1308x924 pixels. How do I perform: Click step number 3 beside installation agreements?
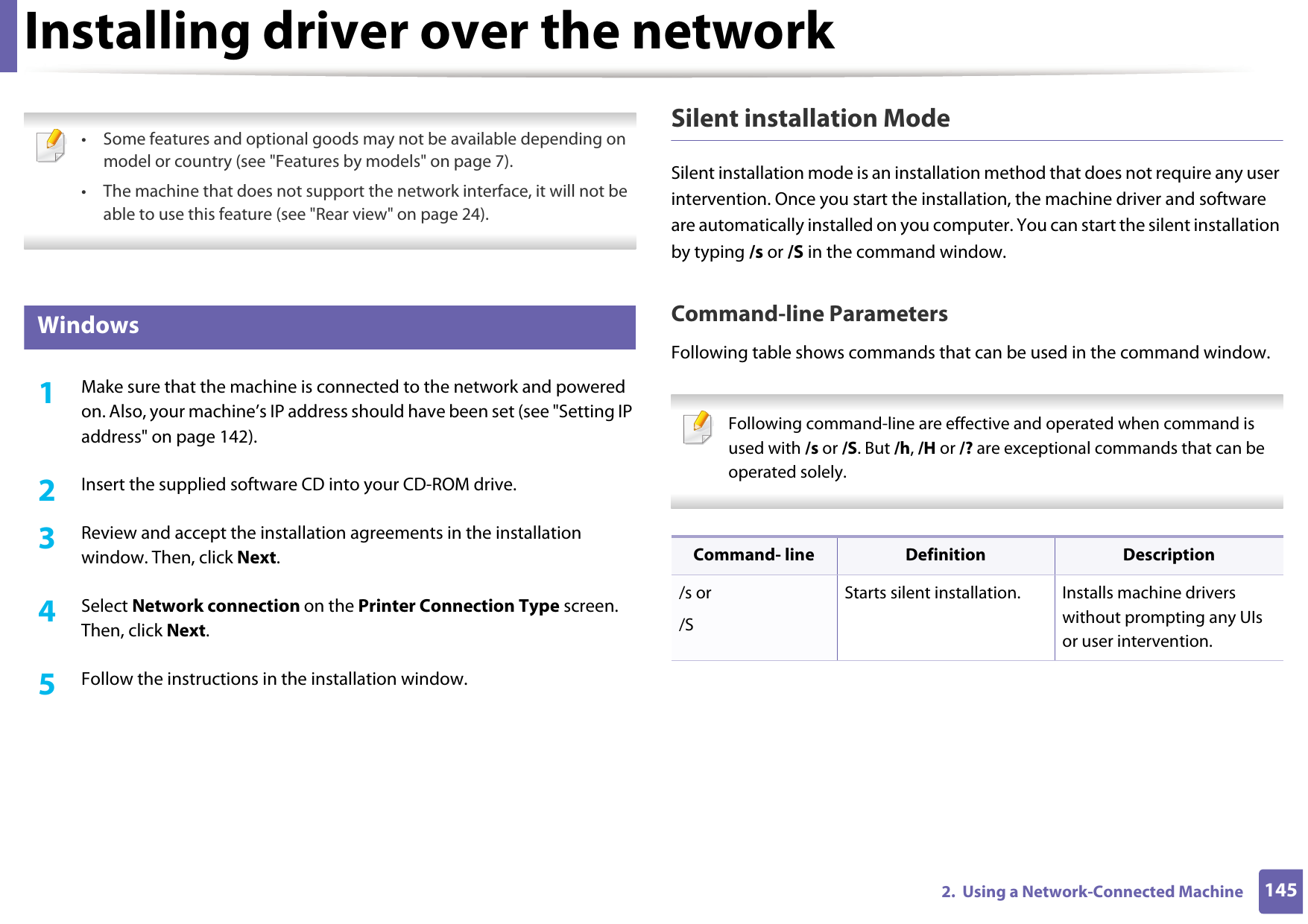click(x=48, y=539)
